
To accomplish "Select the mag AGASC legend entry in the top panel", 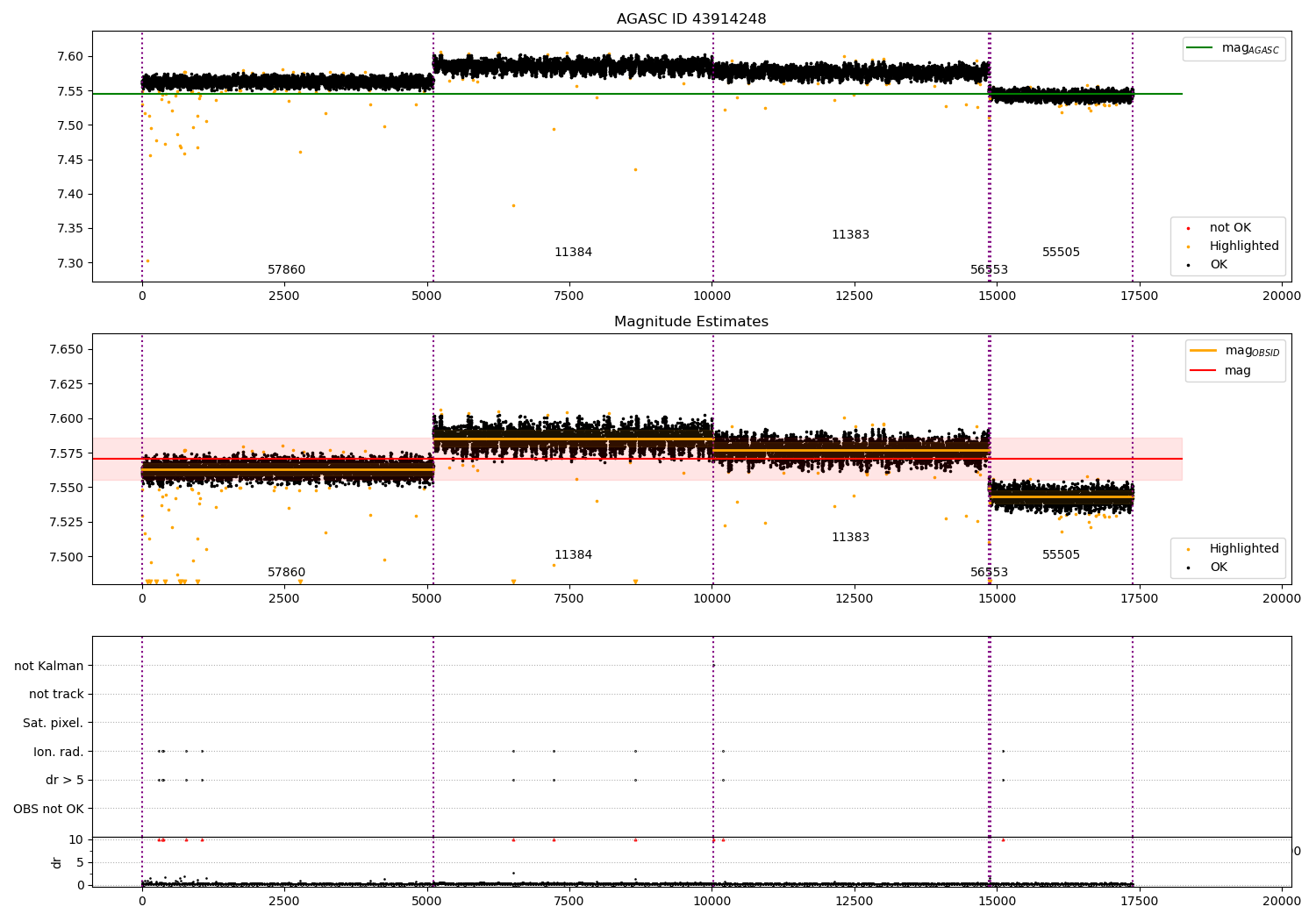I will point(1234,48).
